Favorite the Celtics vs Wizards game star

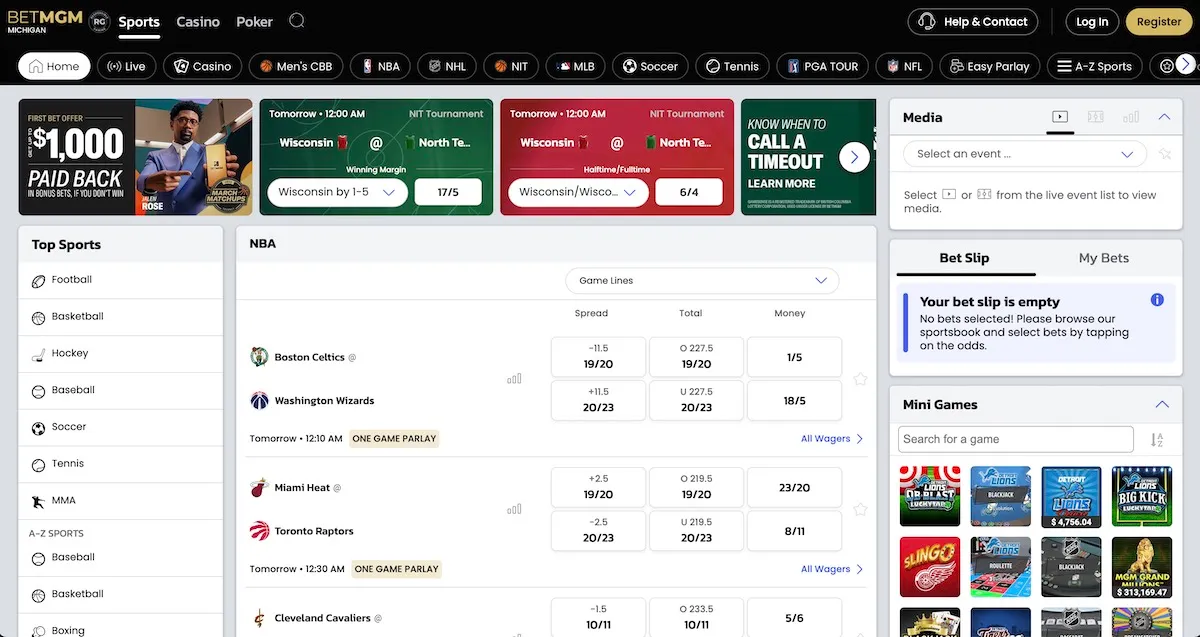[x=860, y=379]
